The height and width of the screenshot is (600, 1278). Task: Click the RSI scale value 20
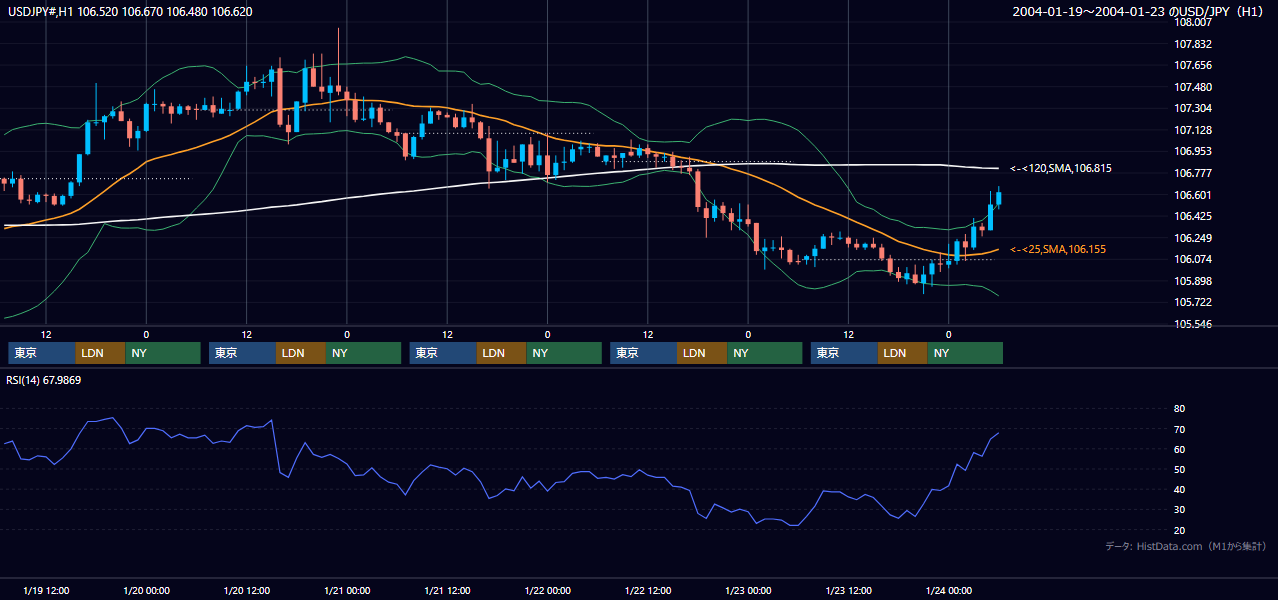(1179, 530)
